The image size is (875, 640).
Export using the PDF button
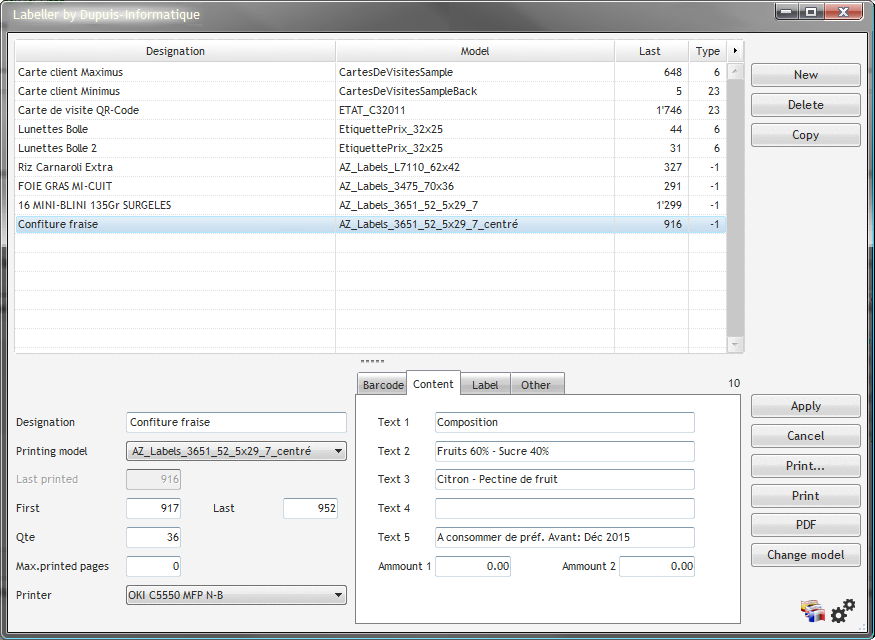click(805, 525)
